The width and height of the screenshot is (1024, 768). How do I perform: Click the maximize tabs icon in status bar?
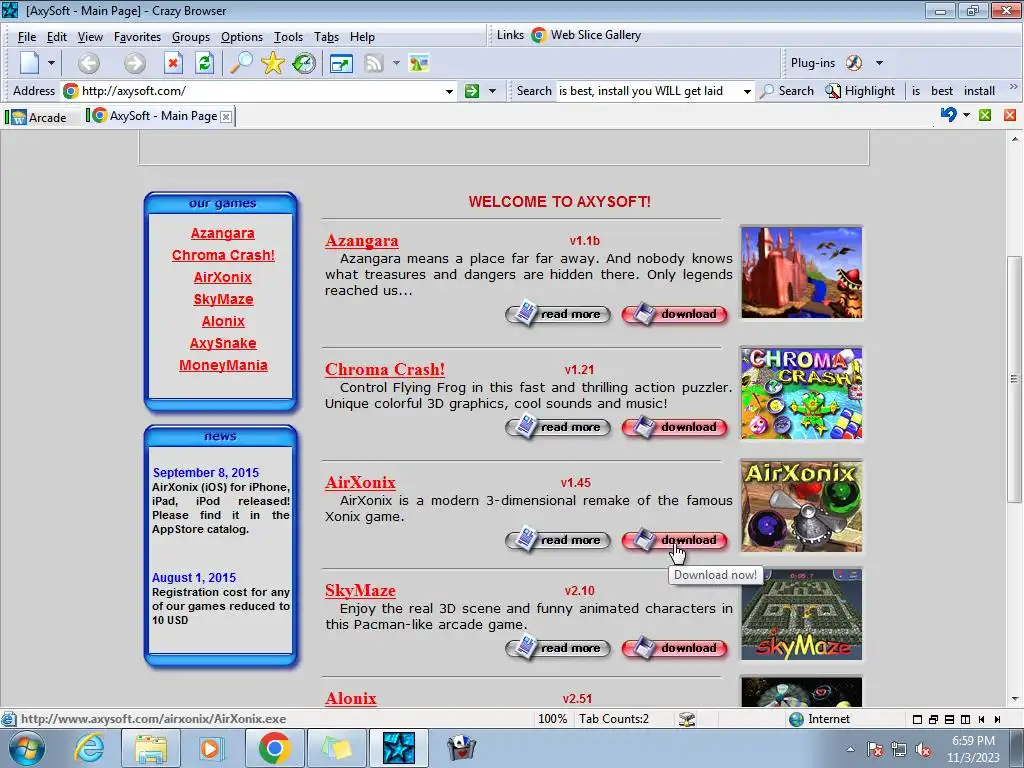coord(917,719)
